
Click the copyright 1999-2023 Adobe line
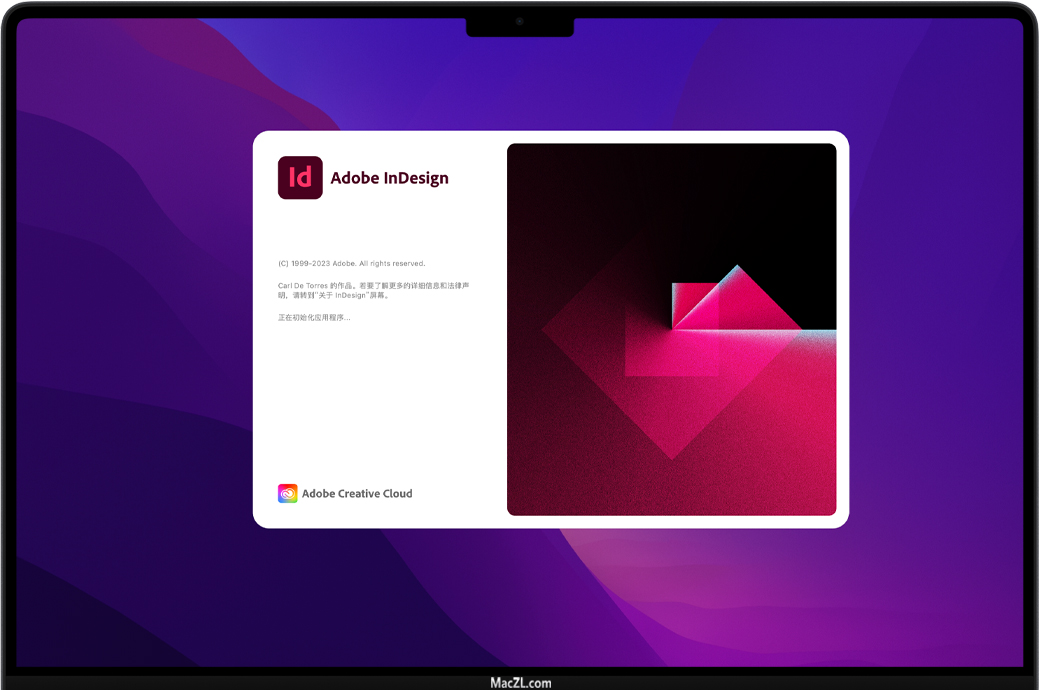point(351,264)
